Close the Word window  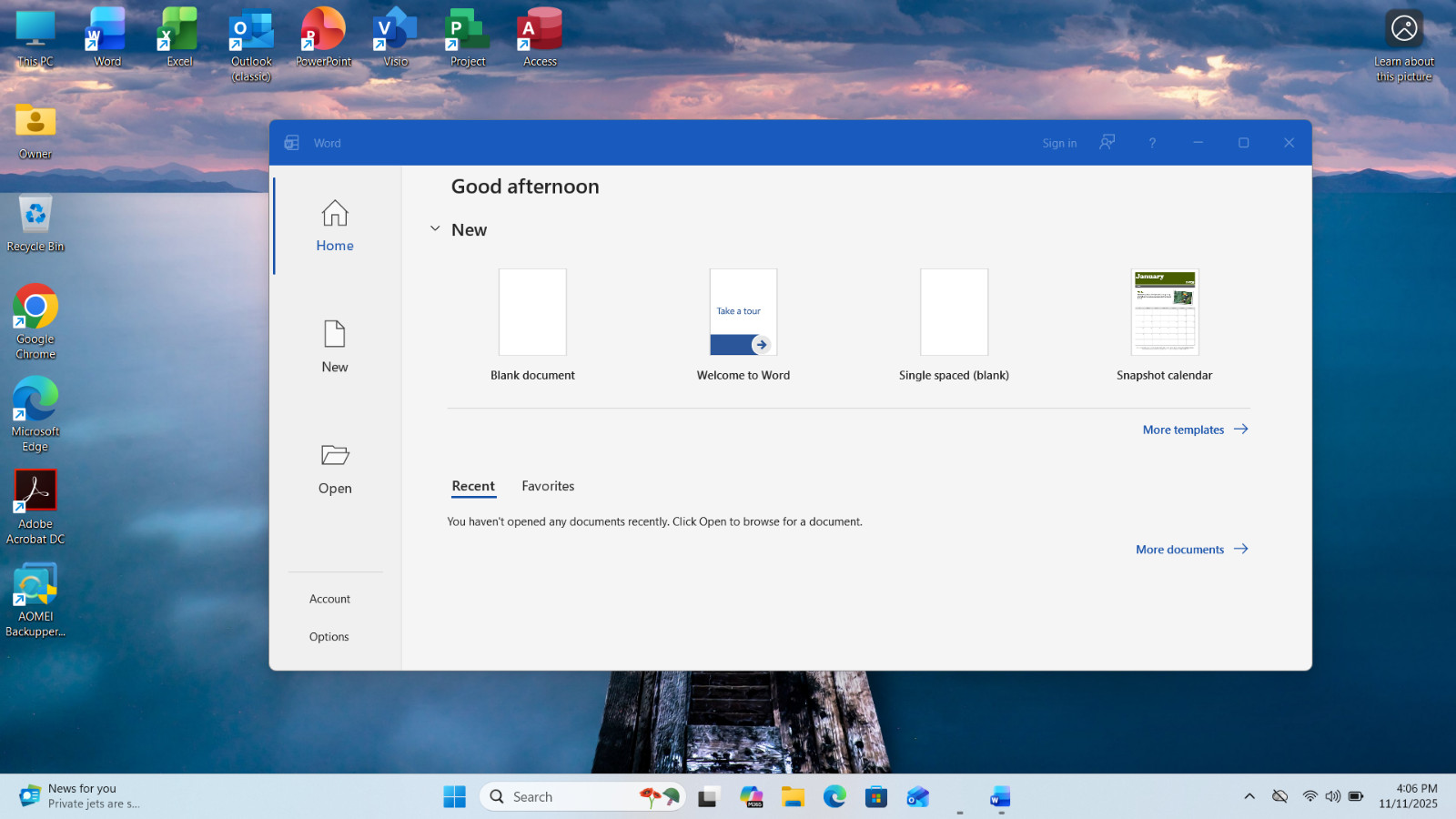point(1289,143)
